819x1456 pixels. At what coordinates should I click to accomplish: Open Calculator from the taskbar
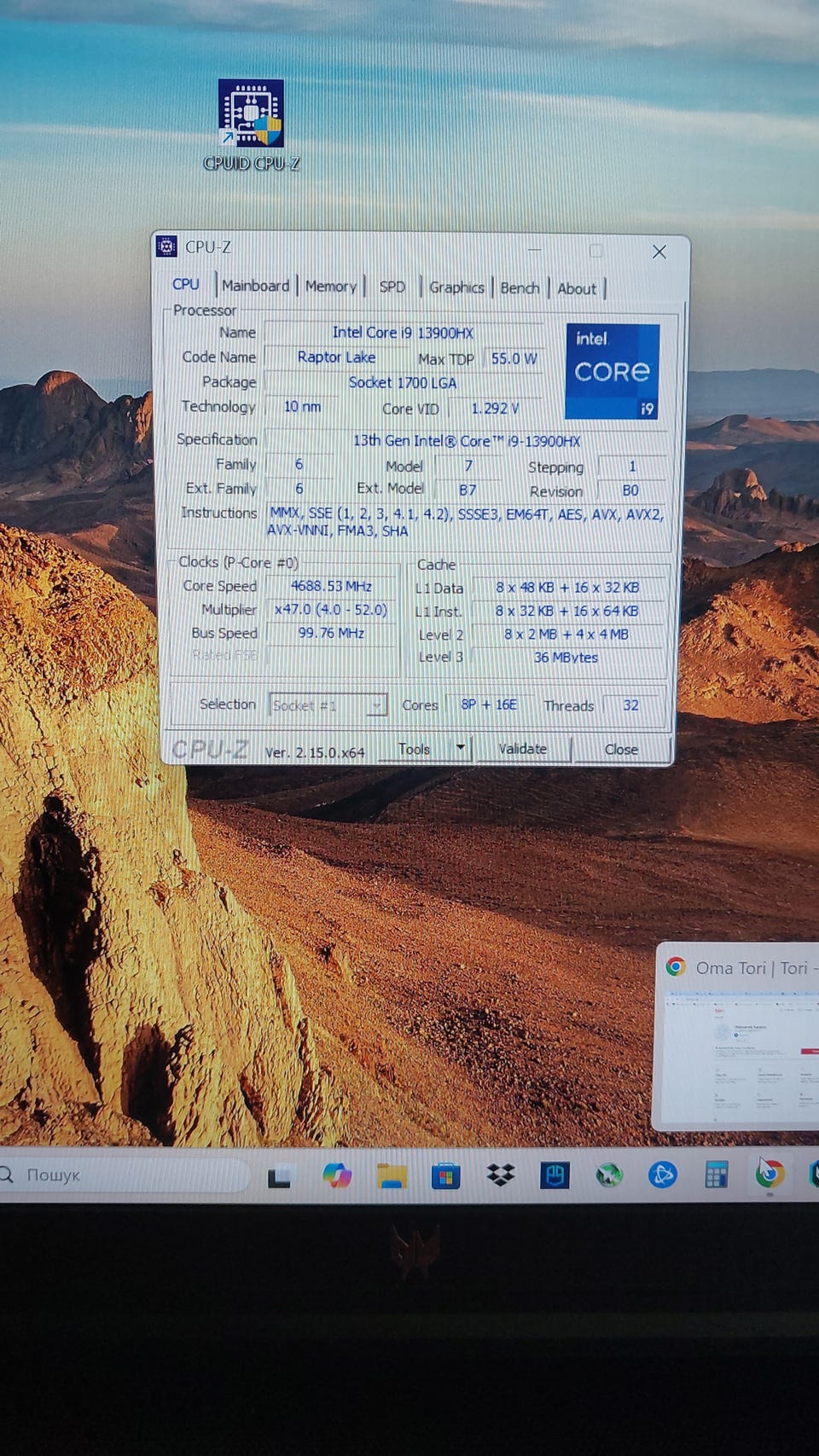tap(716, 1175)
